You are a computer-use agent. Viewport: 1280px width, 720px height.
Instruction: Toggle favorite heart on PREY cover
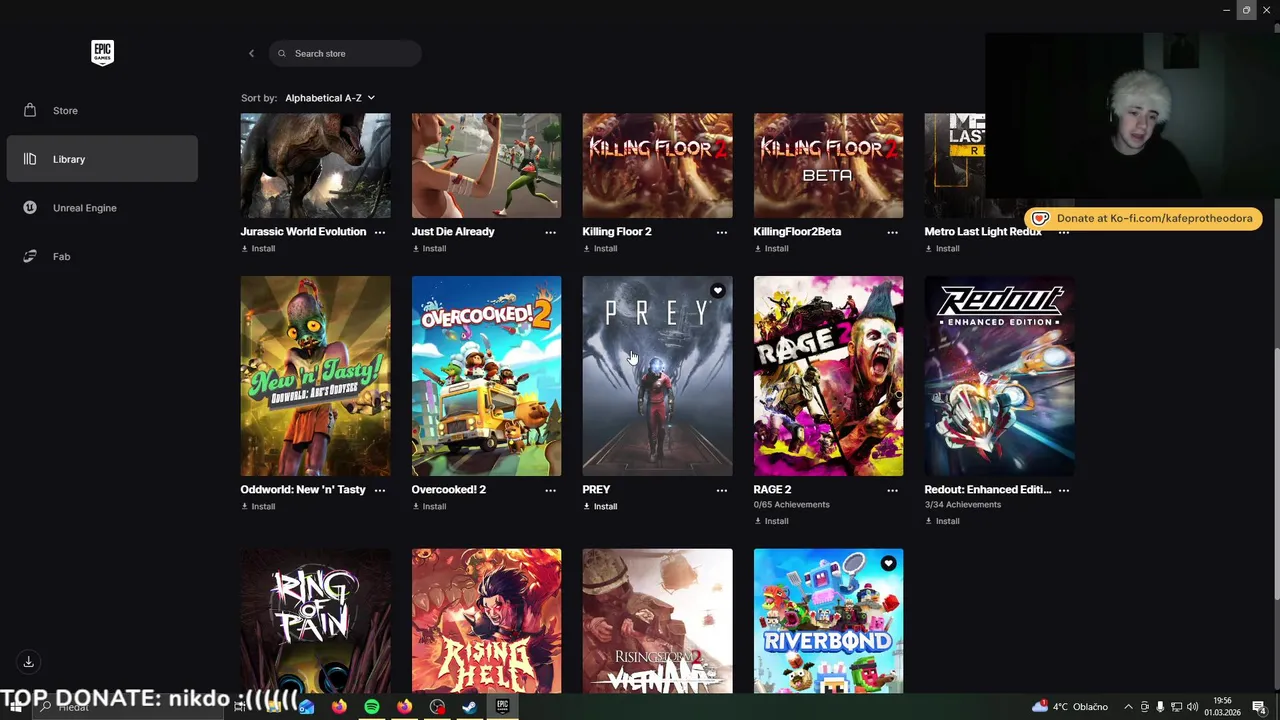click(x=717, y=291)
